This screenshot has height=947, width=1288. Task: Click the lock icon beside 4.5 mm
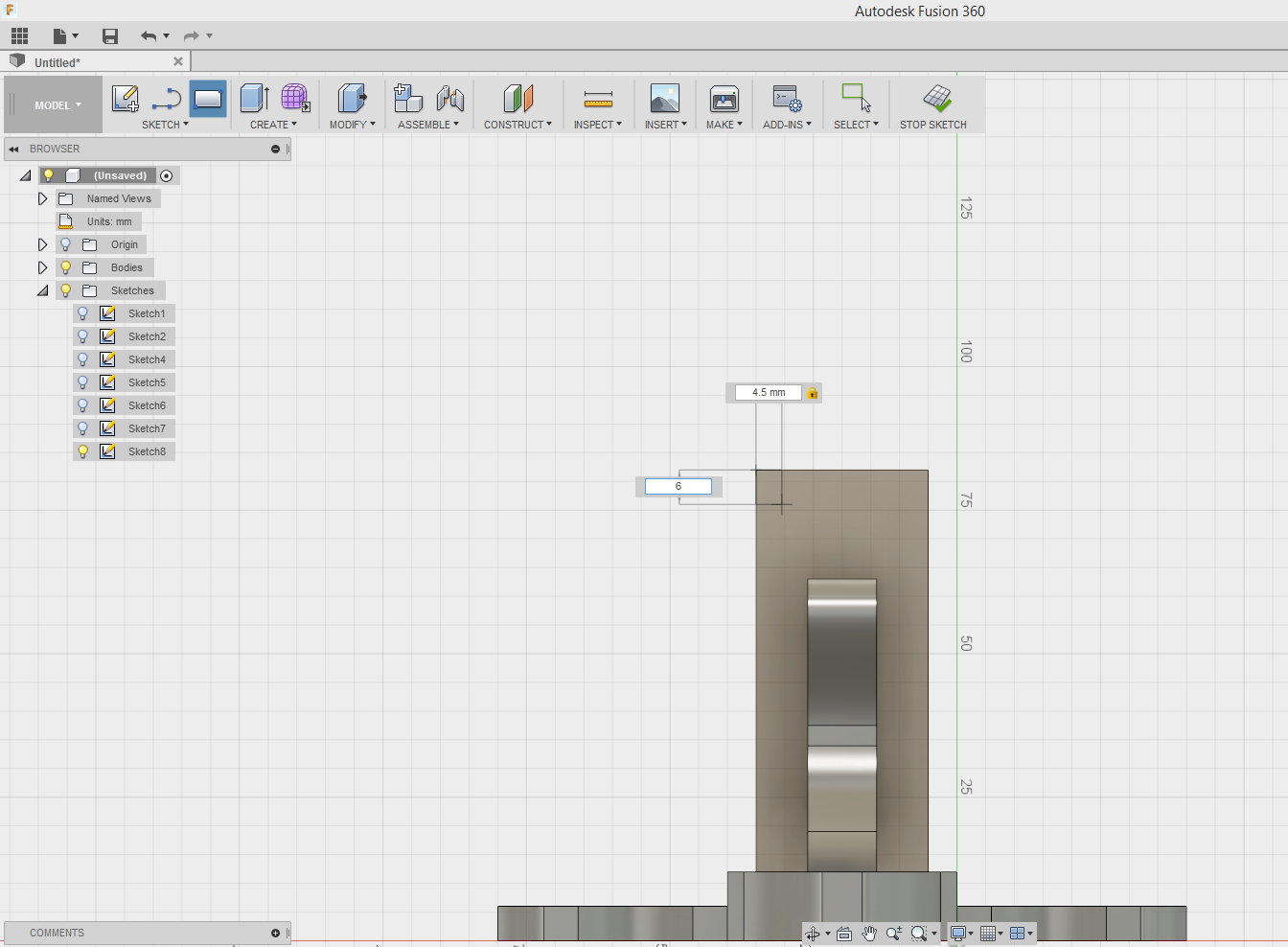point(813,393)
